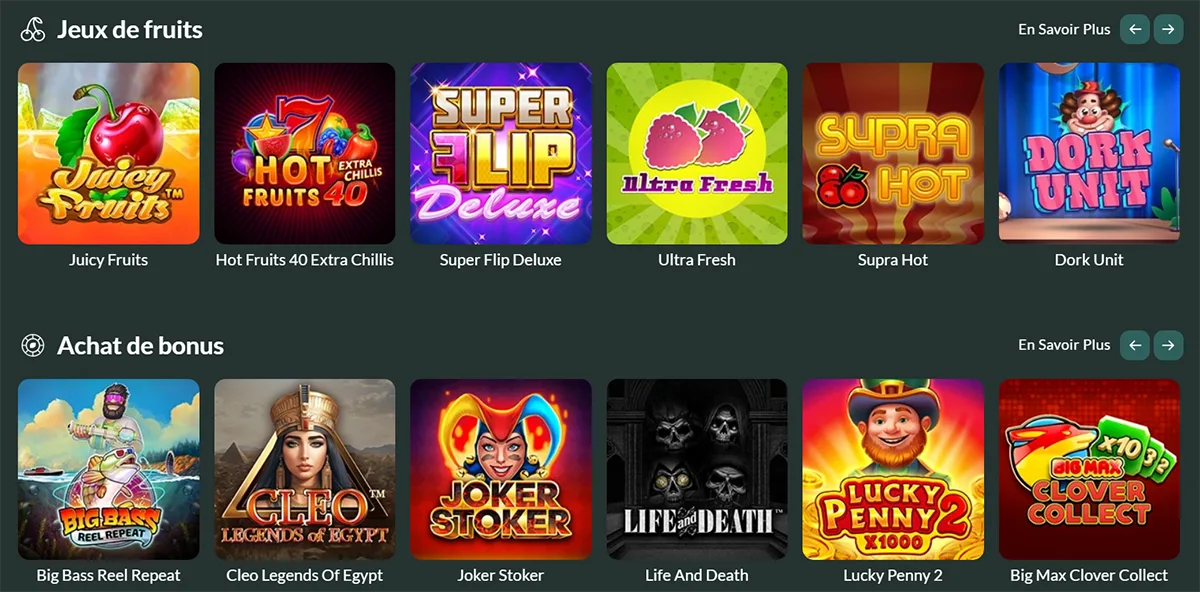Click the chip icon beside Achat de bonus
This screenshot has width=1200, height=592.
33,346
